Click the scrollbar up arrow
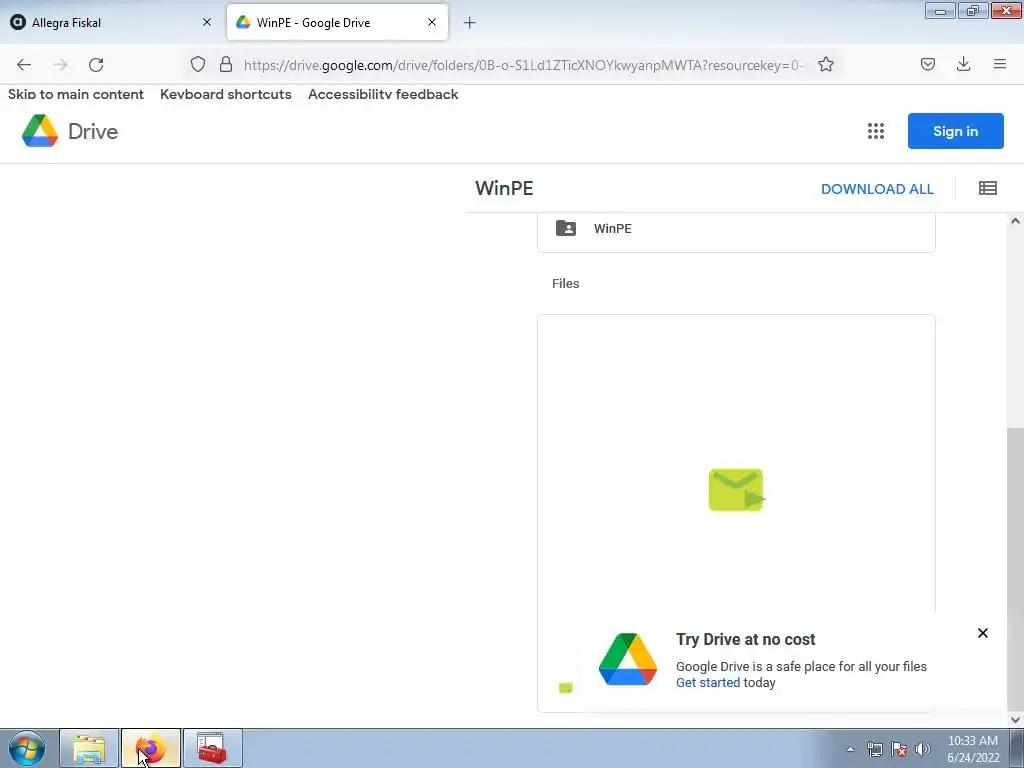Screen dimensions: 1024x768 pos(1015,221)
